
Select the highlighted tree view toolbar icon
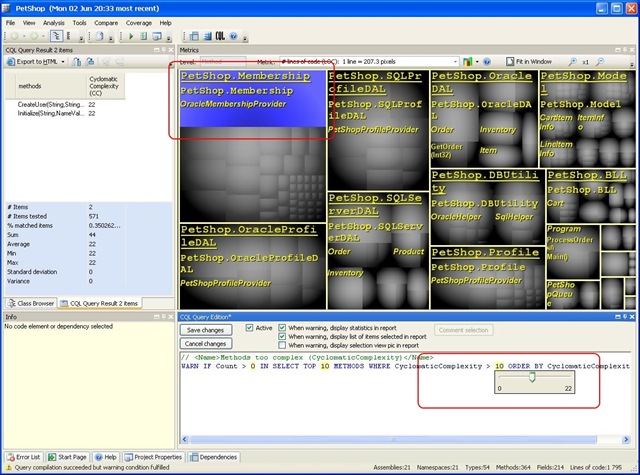(x=56, y=36)
